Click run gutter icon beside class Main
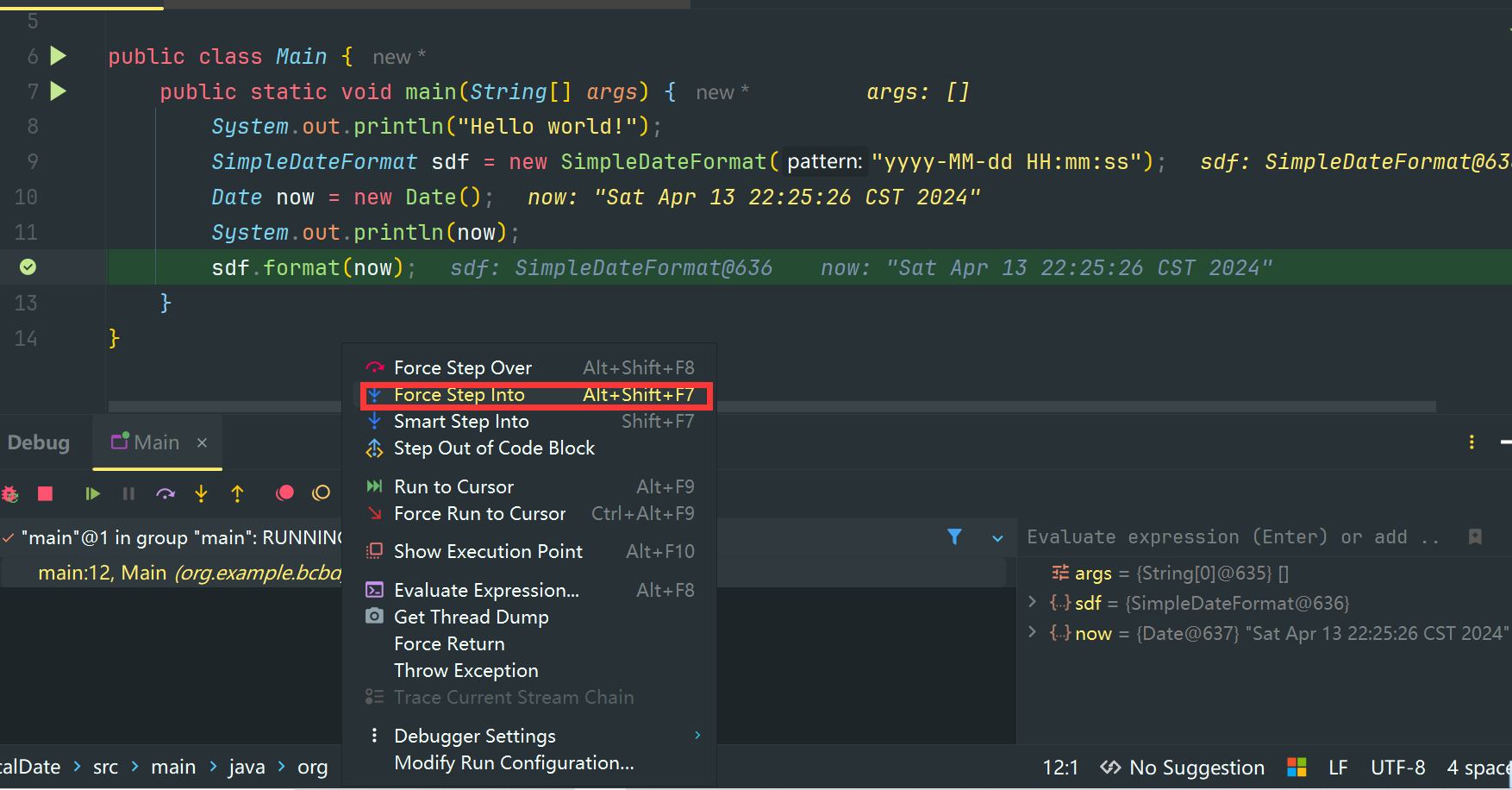This screenshot has width=1512, height=790. click(59, 56)
